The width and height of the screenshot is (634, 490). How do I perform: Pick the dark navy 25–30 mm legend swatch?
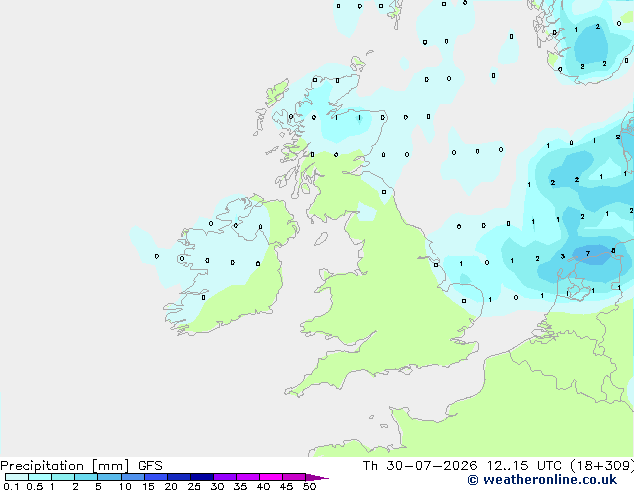point(202,477)
